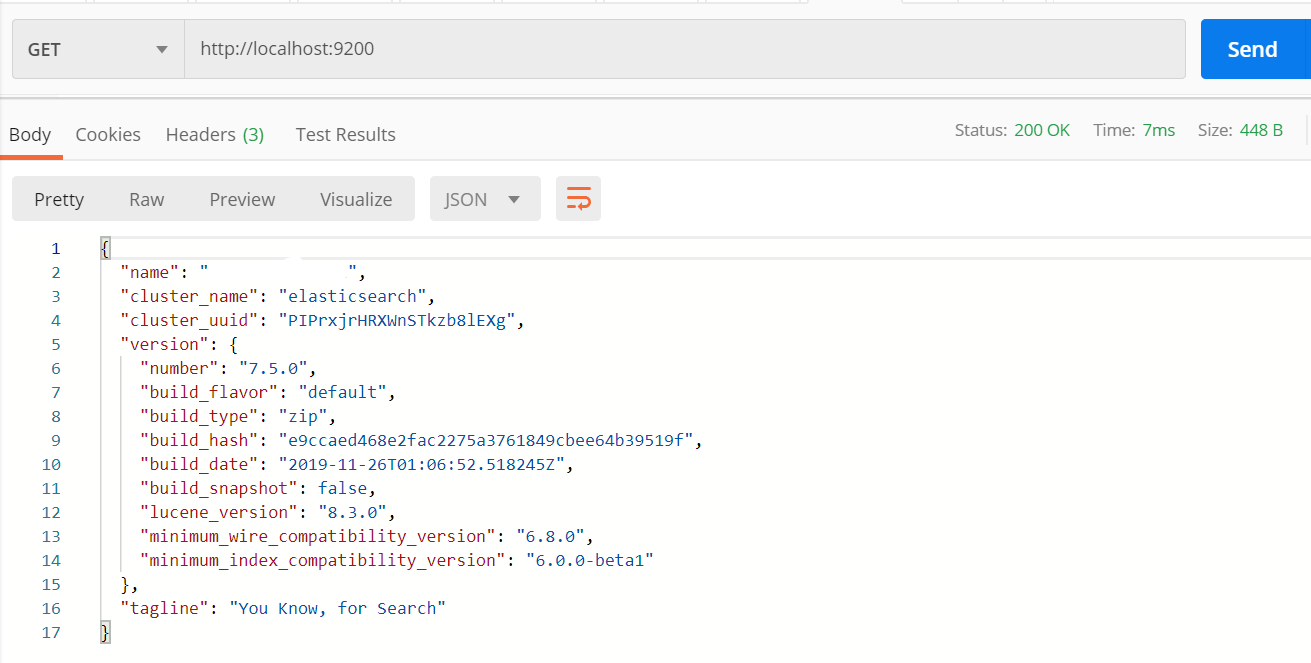The height and width of the screenshot is (663, 1311).
Task: Click the Send button
Action: pyautogui.click(x=1254, y=49)
